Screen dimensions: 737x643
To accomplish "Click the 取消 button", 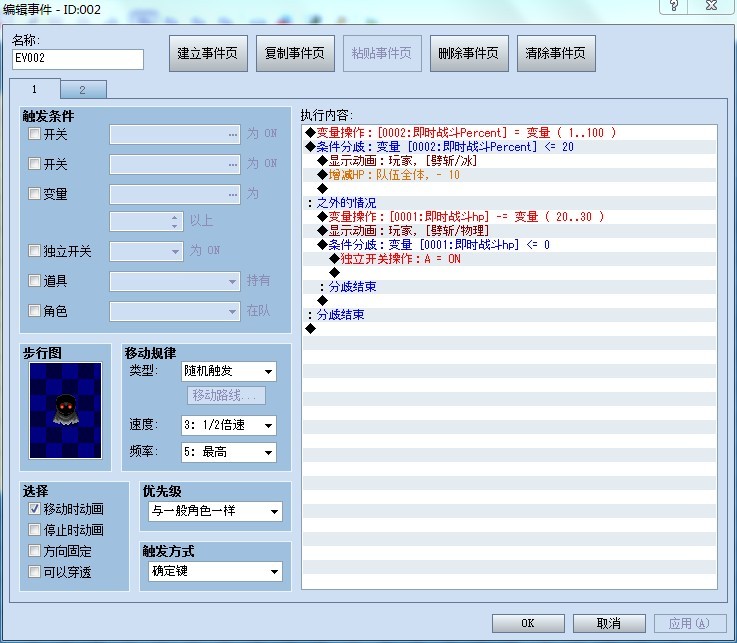I will click(x=609, y=623).
